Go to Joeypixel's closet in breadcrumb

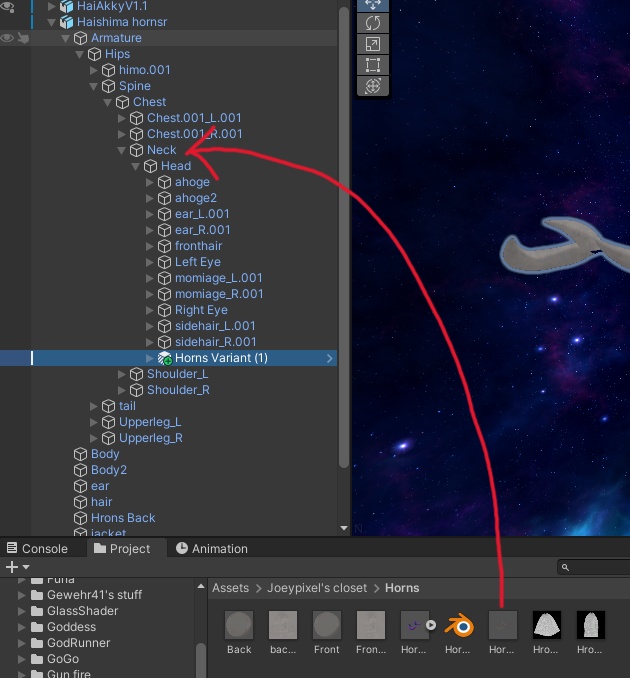[x=317, y=588]
